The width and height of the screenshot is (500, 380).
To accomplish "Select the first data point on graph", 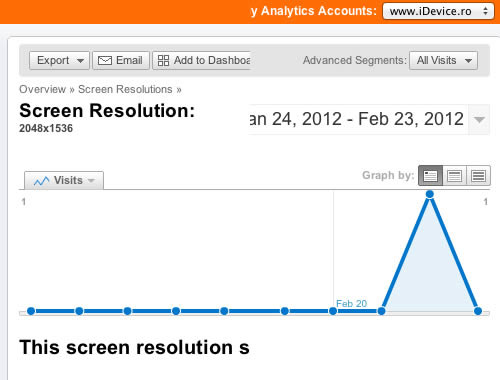I will click(31, 311).
